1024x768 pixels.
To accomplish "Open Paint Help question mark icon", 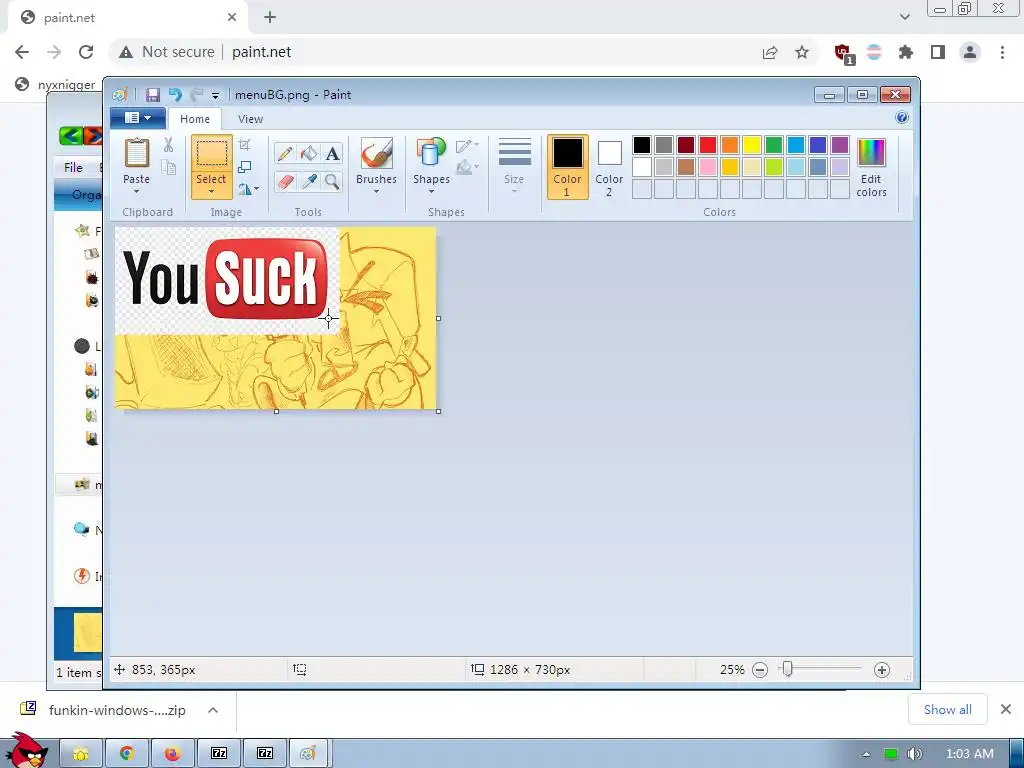I will [902, 118].
